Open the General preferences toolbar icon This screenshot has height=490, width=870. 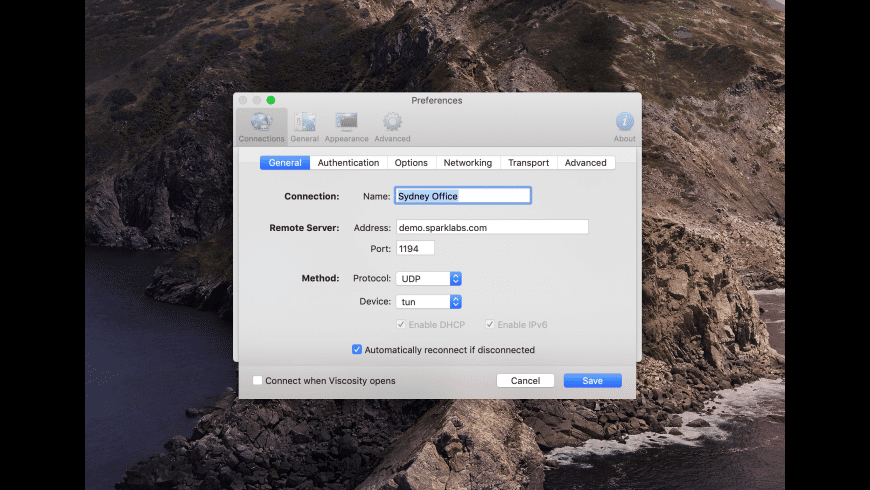coord(305,124)
